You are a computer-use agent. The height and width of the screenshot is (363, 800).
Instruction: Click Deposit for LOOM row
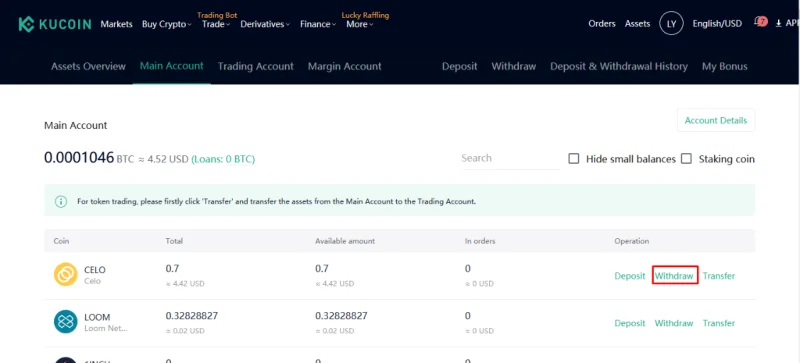[x=630, y=323]
